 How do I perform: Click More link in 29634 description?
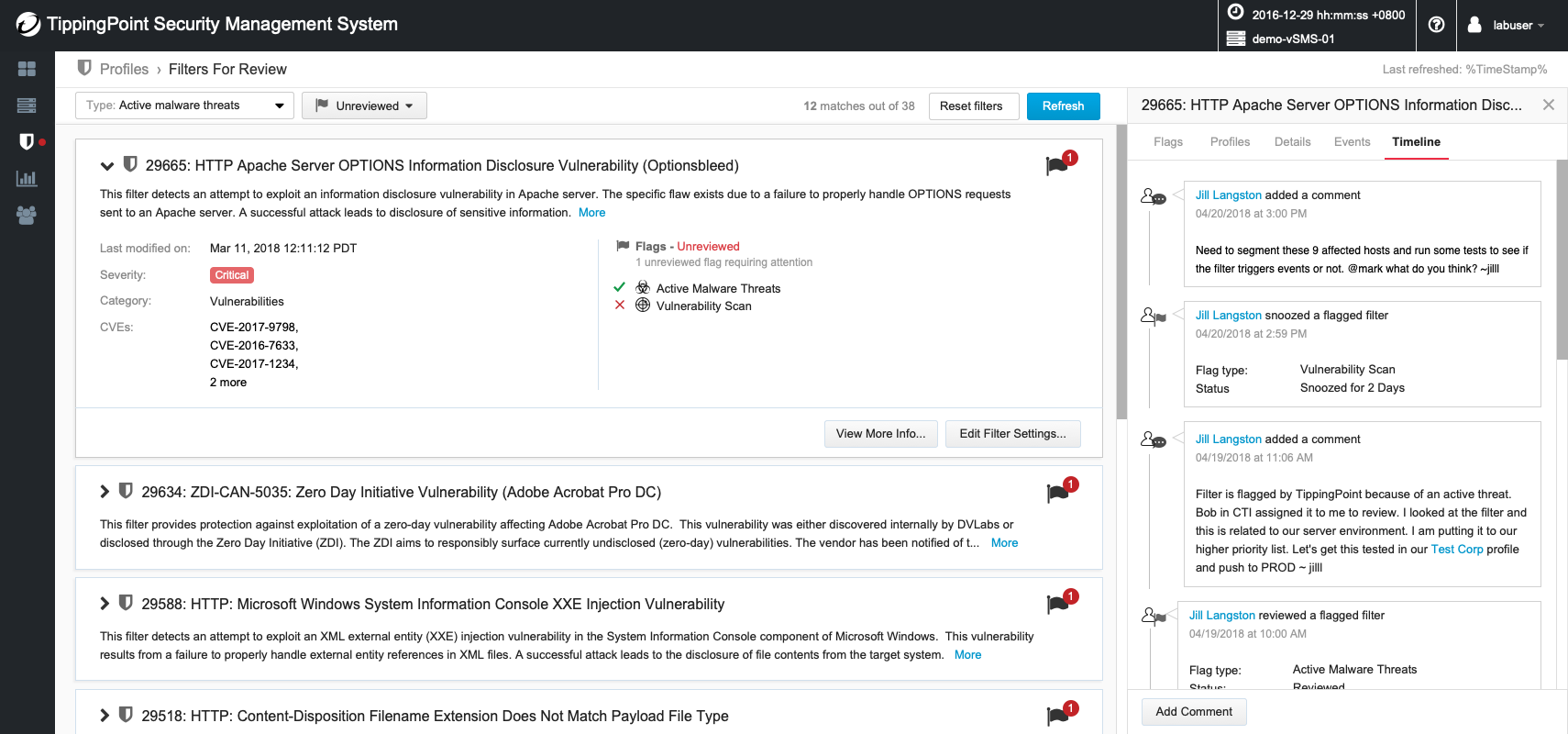pyautogui.click(x=1004, y=543)
